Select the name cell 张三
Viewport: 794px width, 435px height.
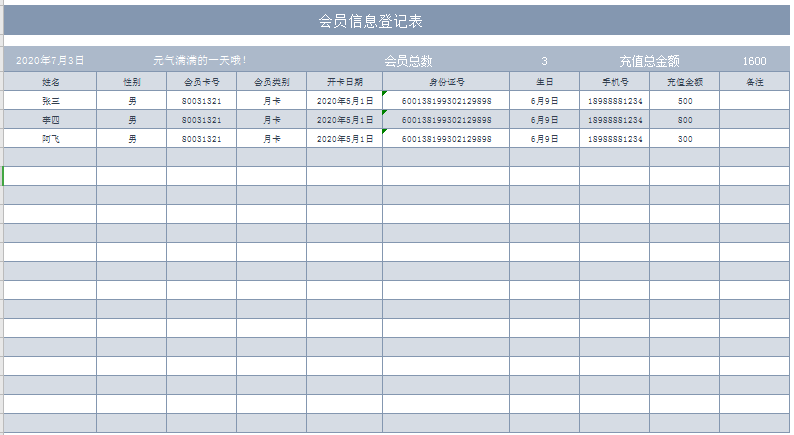[50, 101]
